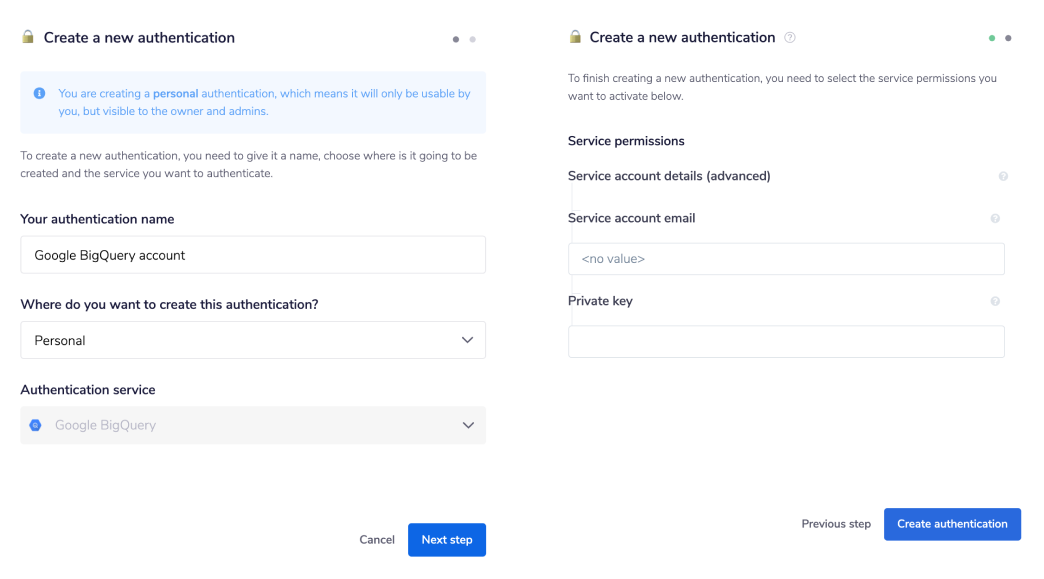Click the Create authentication button
Viewport: 1044px width, 579px height.
click(x=952, y=524)
